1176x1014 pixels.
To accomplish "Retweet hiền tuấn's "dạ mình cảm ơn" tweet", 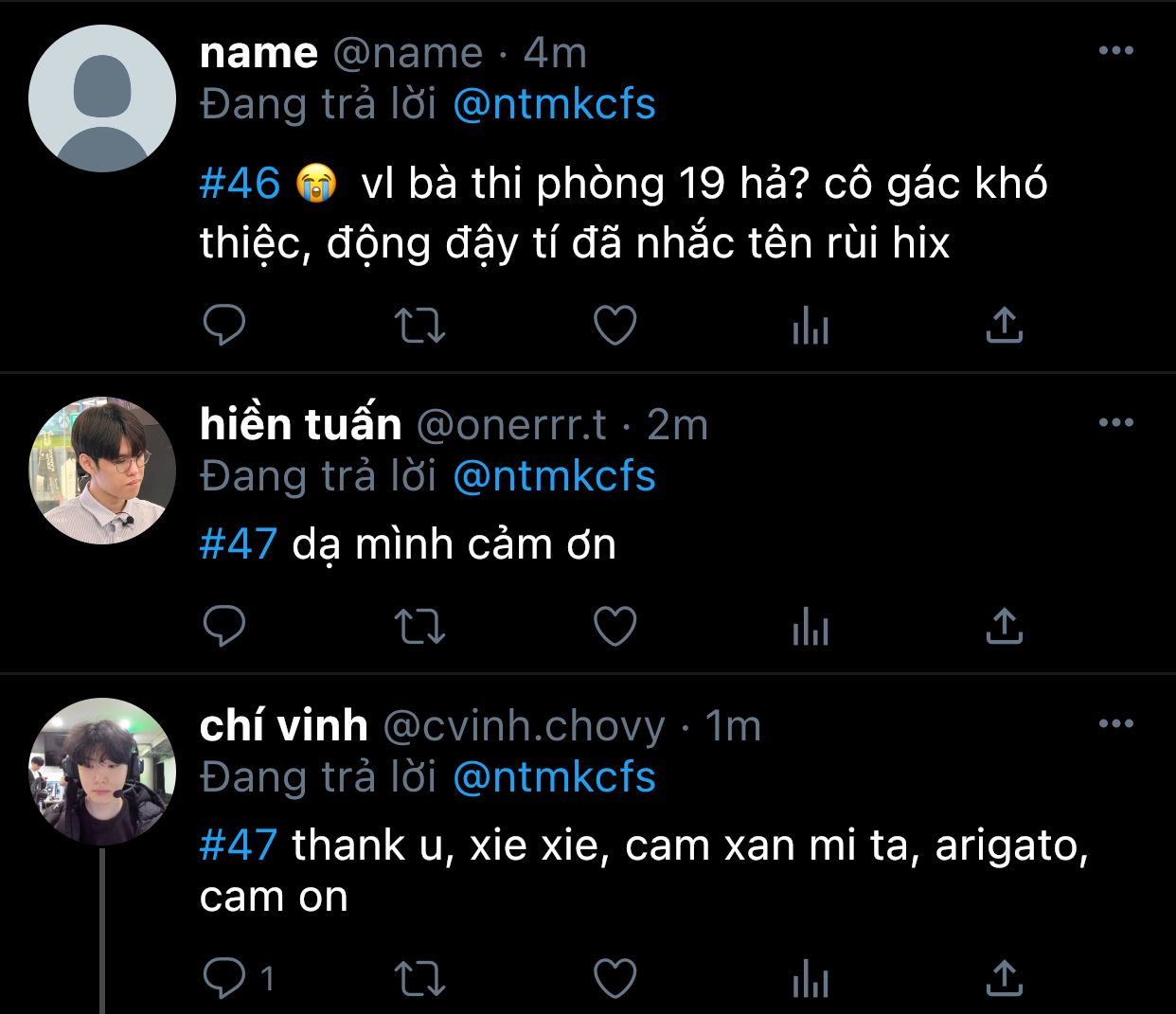I will [x=419, y=627].
